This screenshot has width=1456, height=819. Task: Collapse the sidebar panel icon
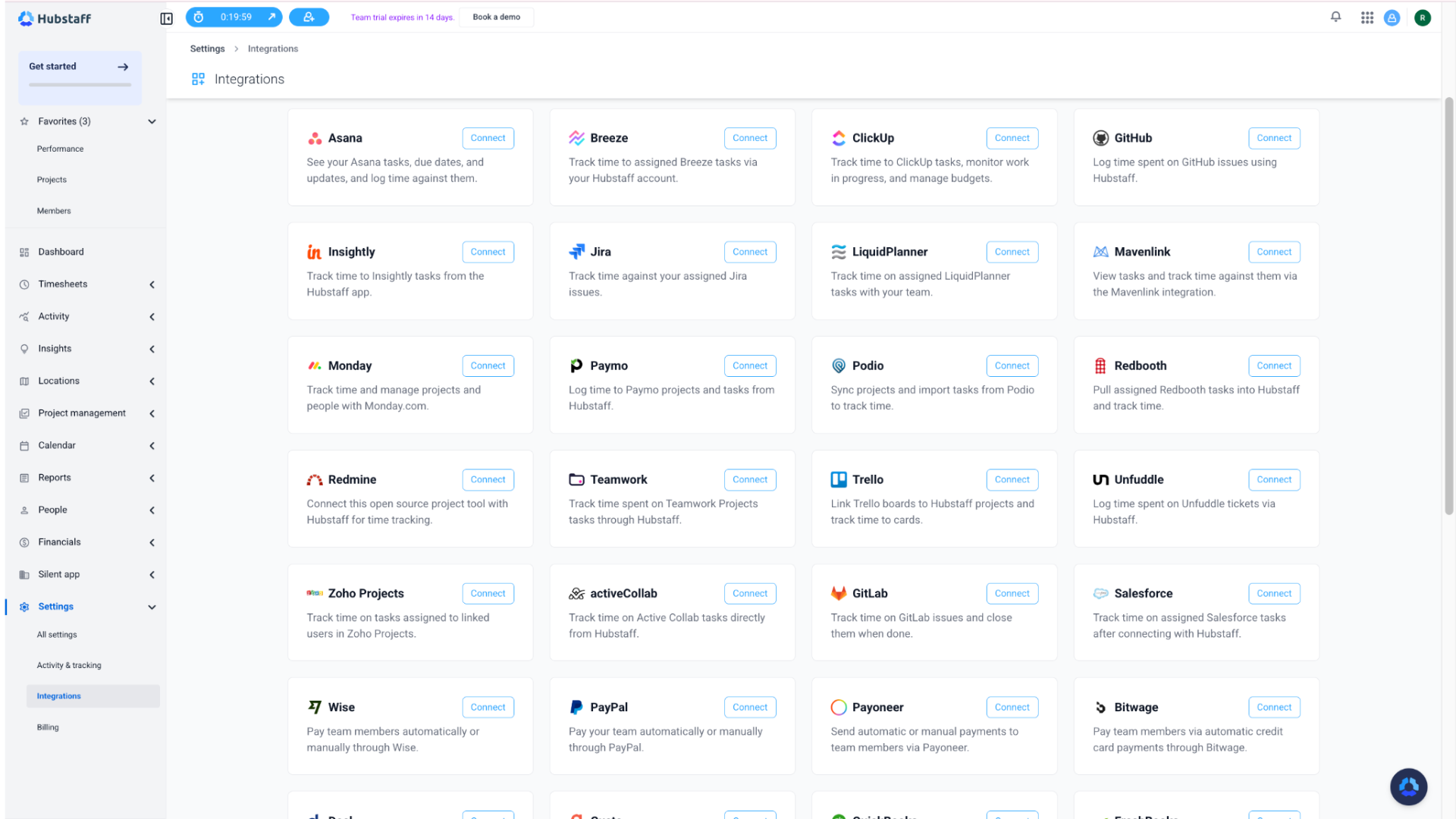point(167,18)
